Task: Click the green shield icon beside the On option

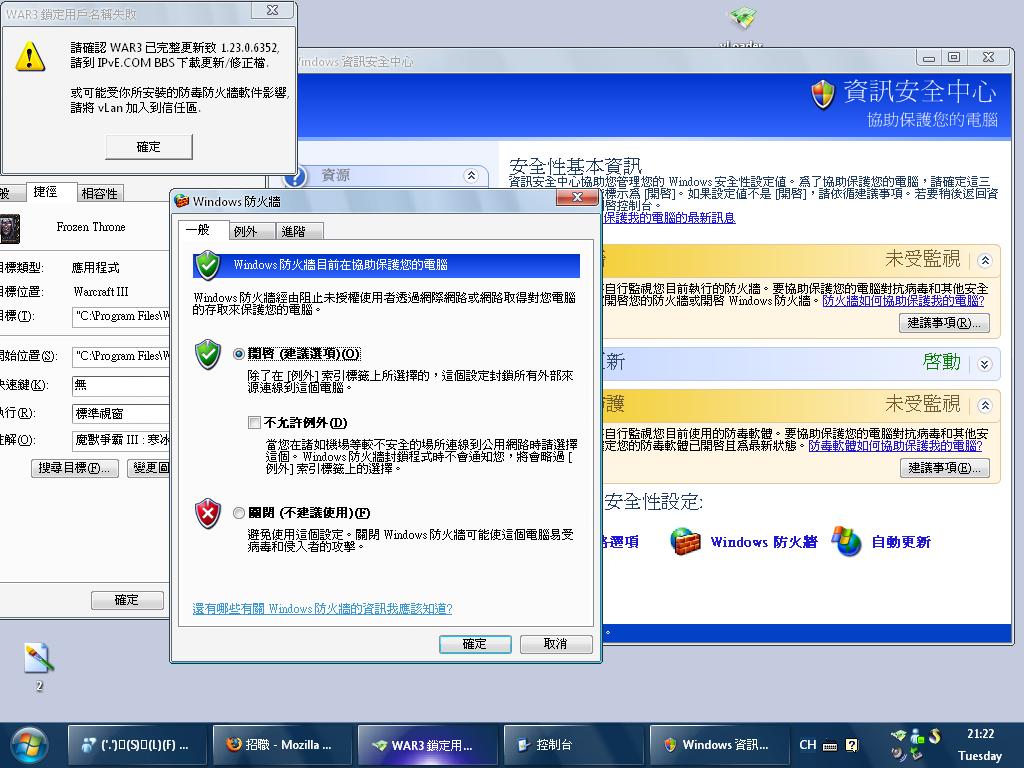Action: click(208, 354)
